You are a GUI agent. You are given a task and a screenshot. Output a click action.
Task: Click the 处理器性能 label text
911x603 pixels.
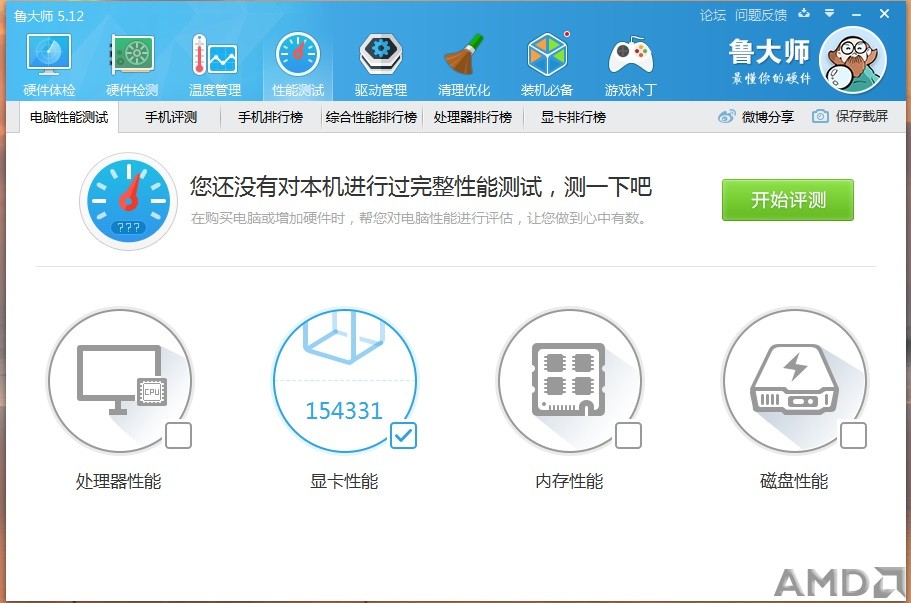(x=119, y=482)
